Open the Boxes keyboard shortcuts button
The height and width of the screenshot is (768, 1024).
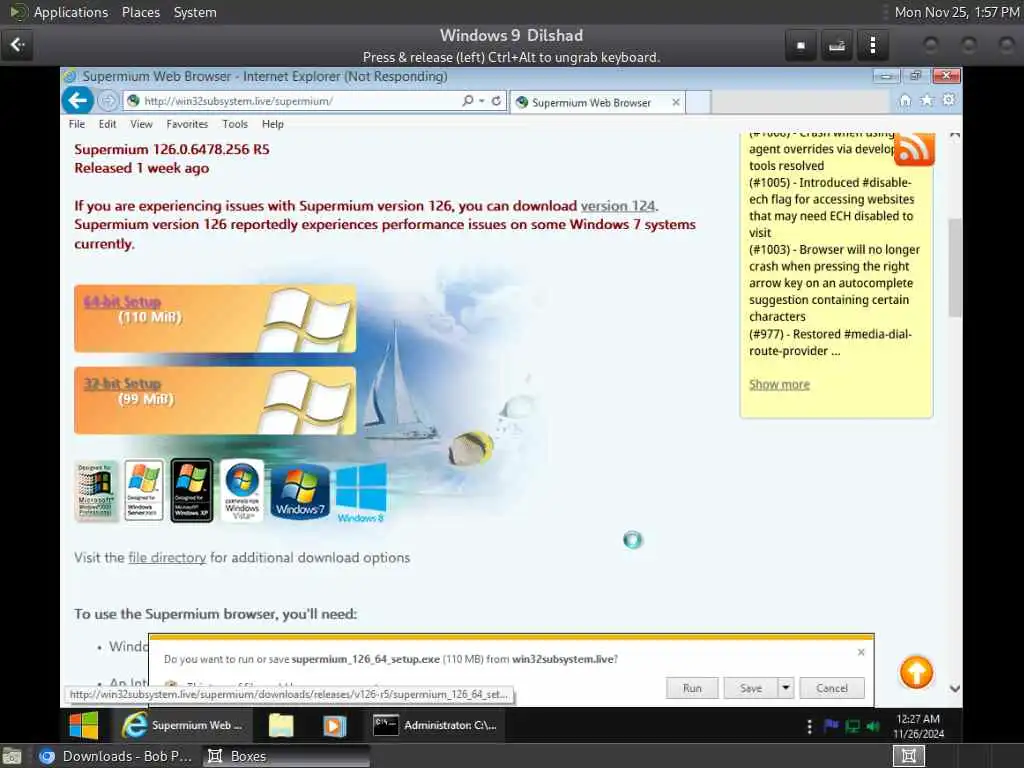[837, 46]
